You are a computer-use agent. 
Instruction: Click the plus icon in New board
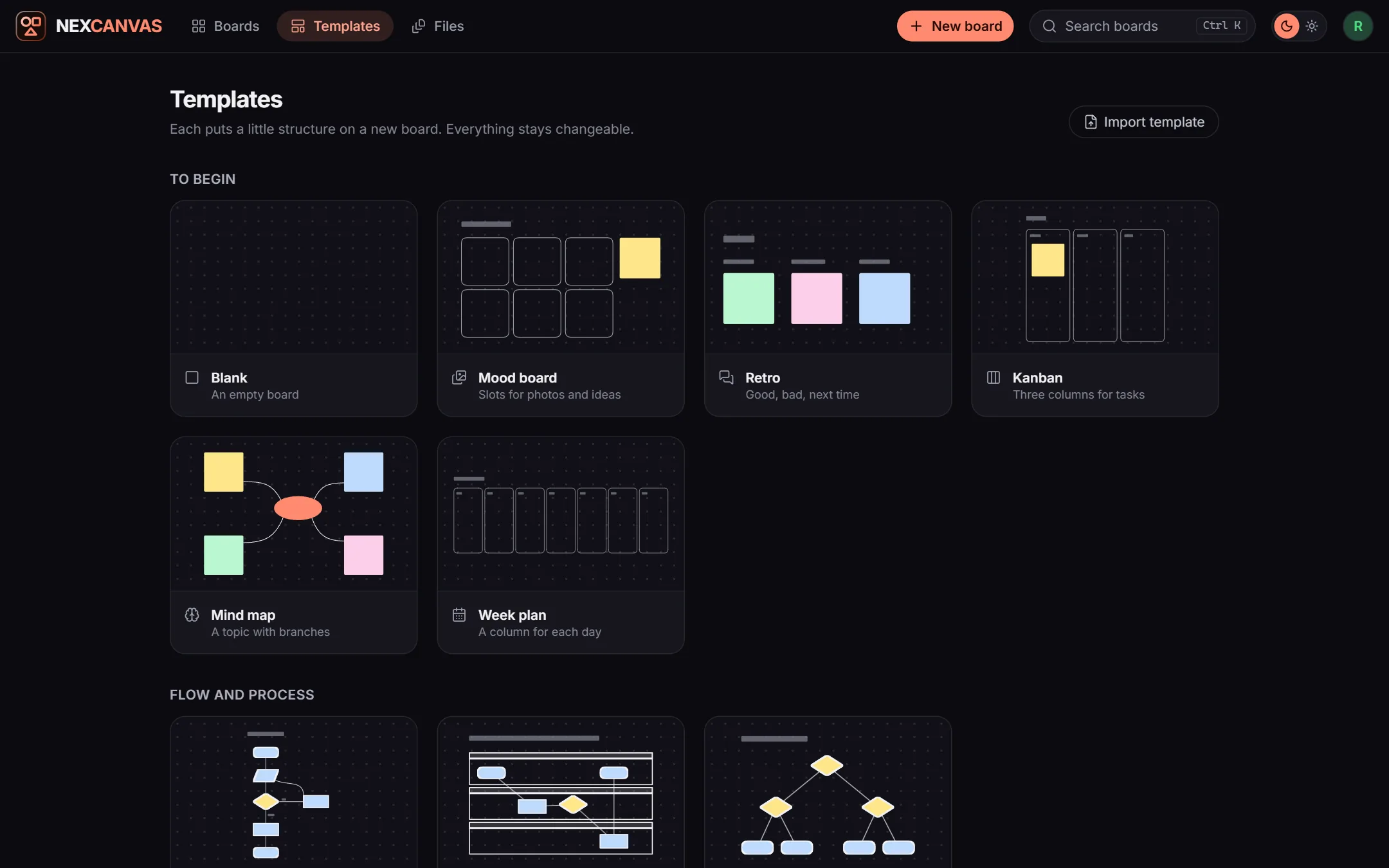point(916,26)
